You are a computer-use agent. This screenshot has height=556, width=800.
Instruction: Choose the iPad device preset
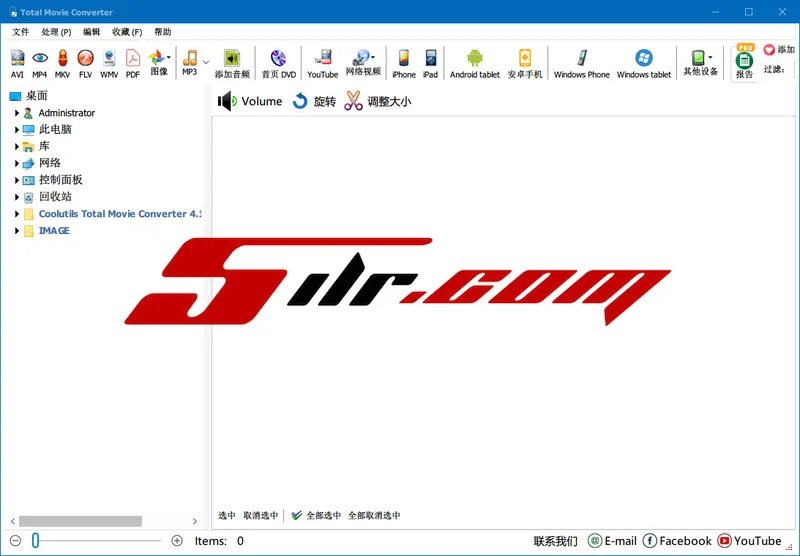pos(431,64)
